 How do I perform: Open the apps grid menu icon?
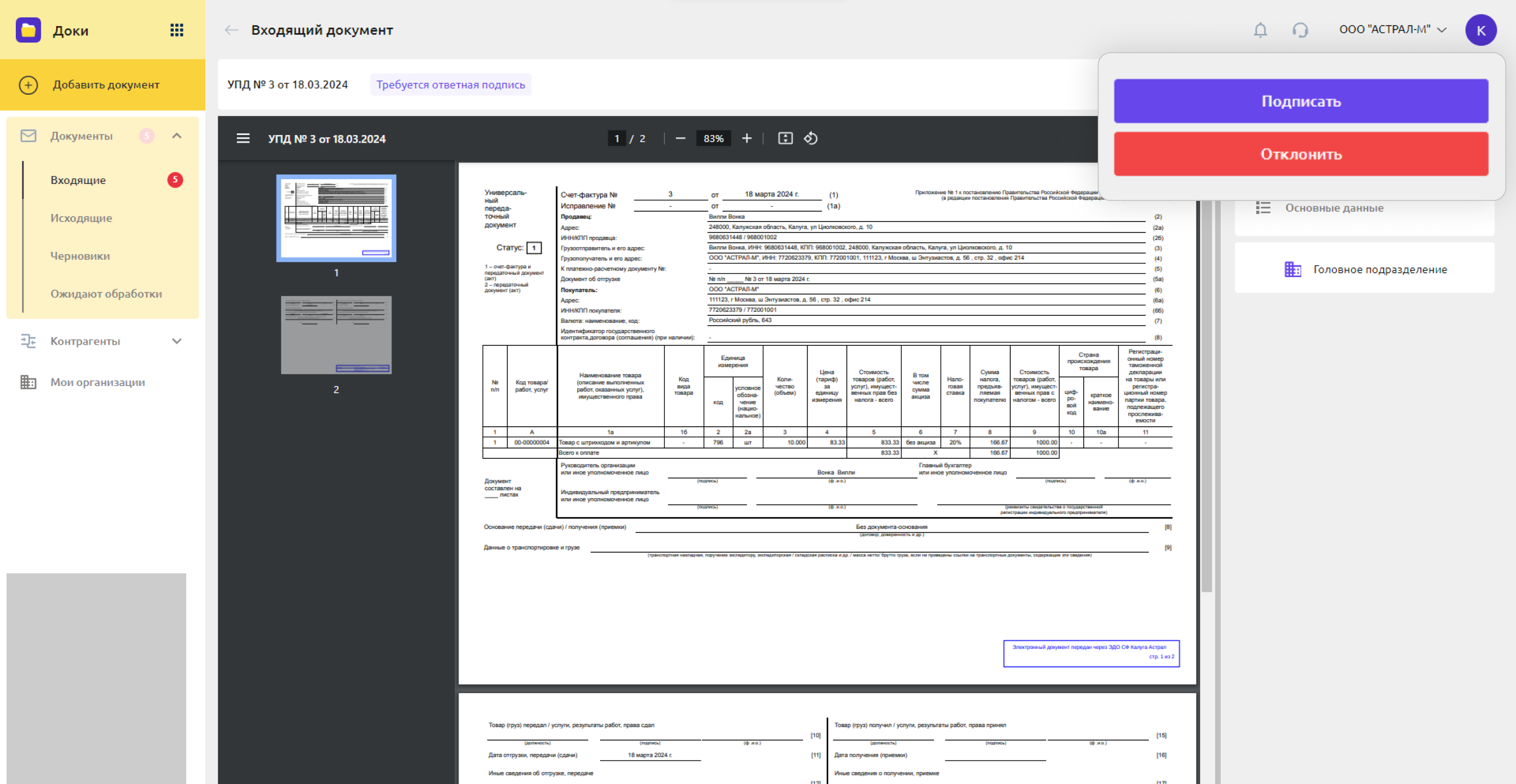tap(176, 30)
